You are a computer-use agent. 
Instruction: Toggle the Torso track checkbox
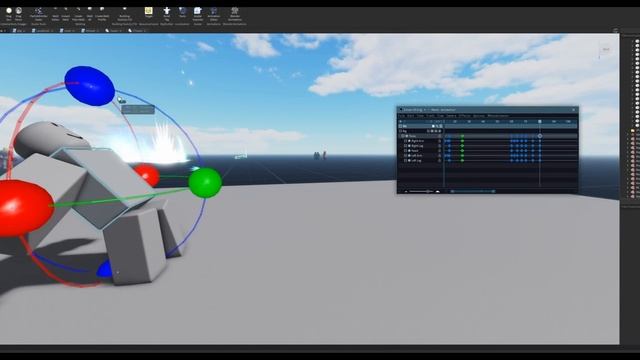403,136
